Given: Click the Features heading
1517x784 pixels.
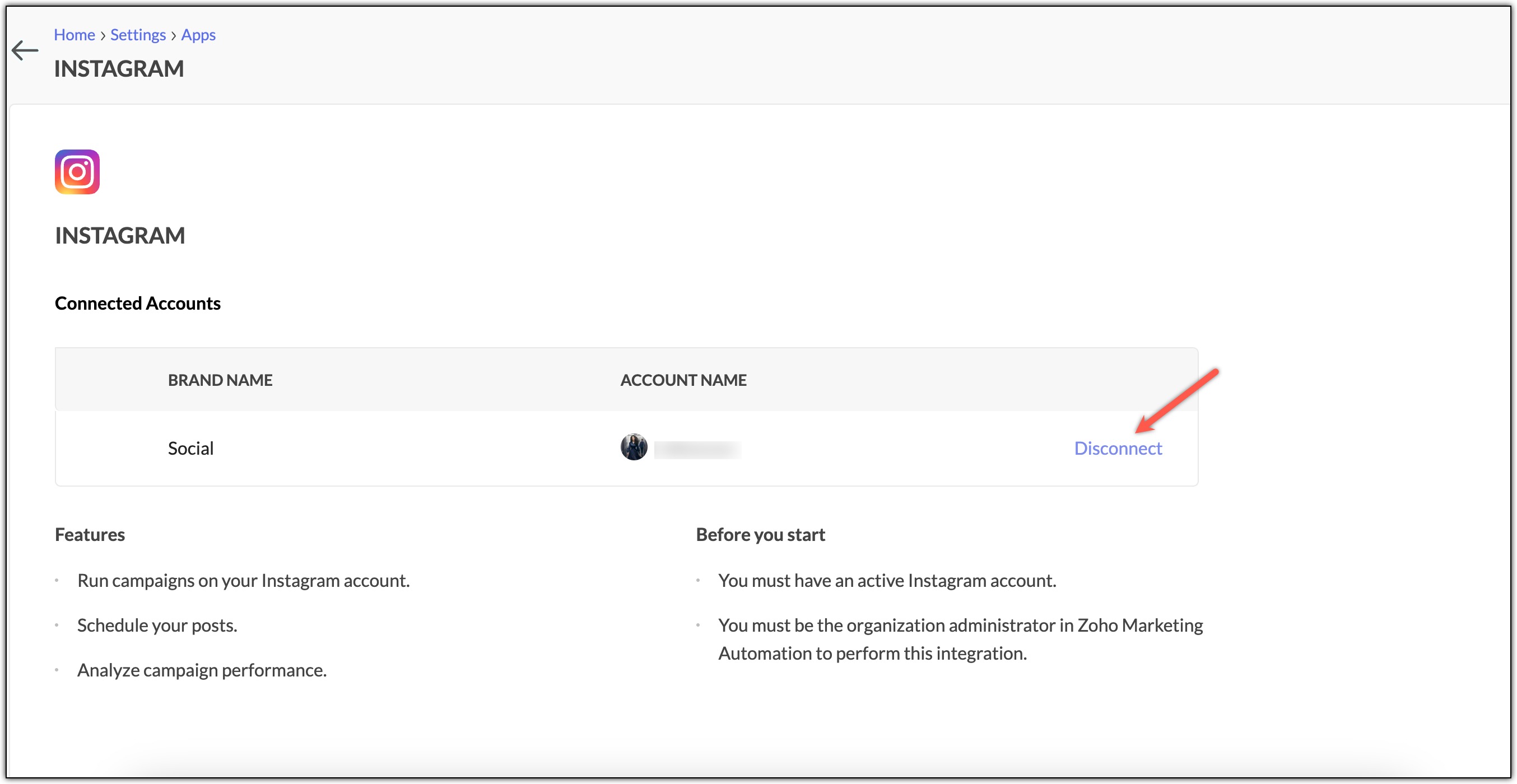Looking at the screenshot, I should point(90,534).
